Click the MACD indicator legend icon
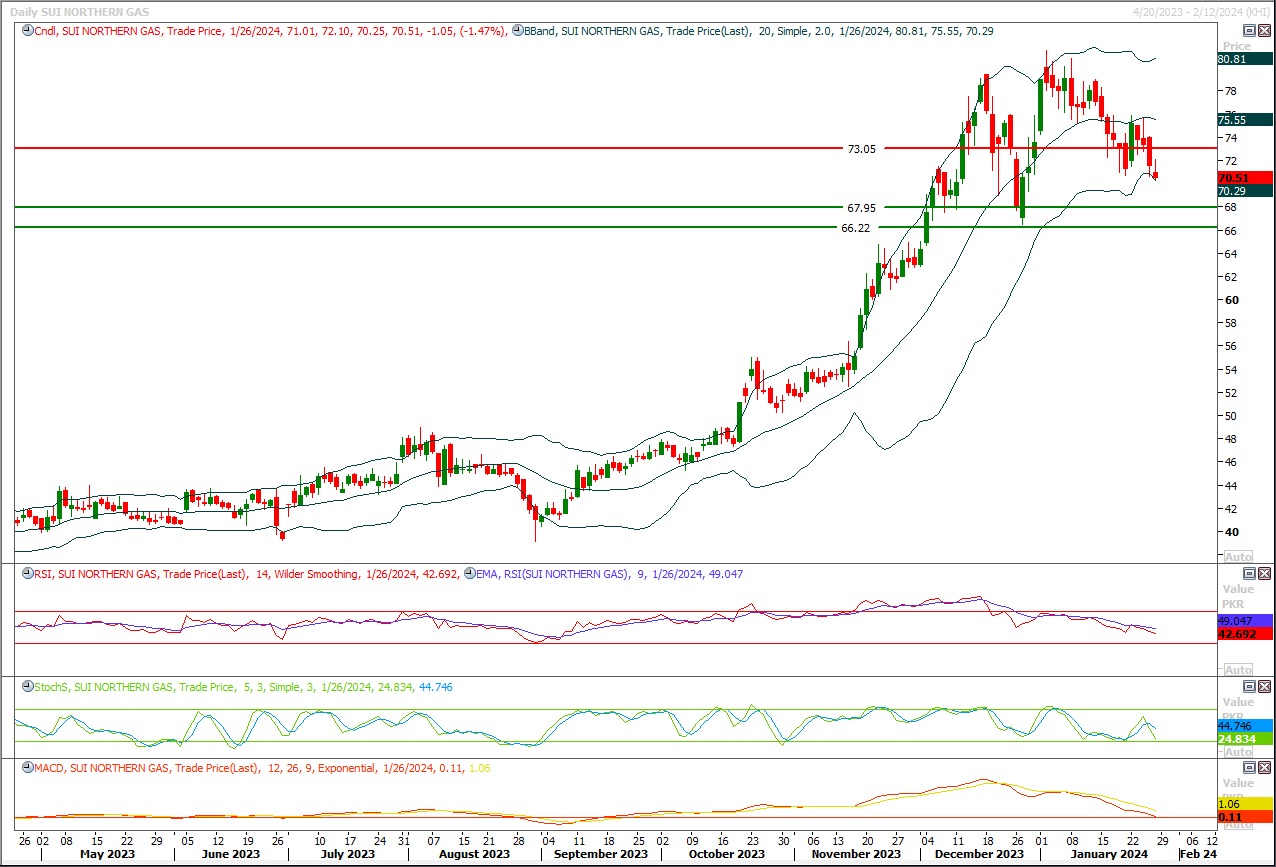 [27, 768]
